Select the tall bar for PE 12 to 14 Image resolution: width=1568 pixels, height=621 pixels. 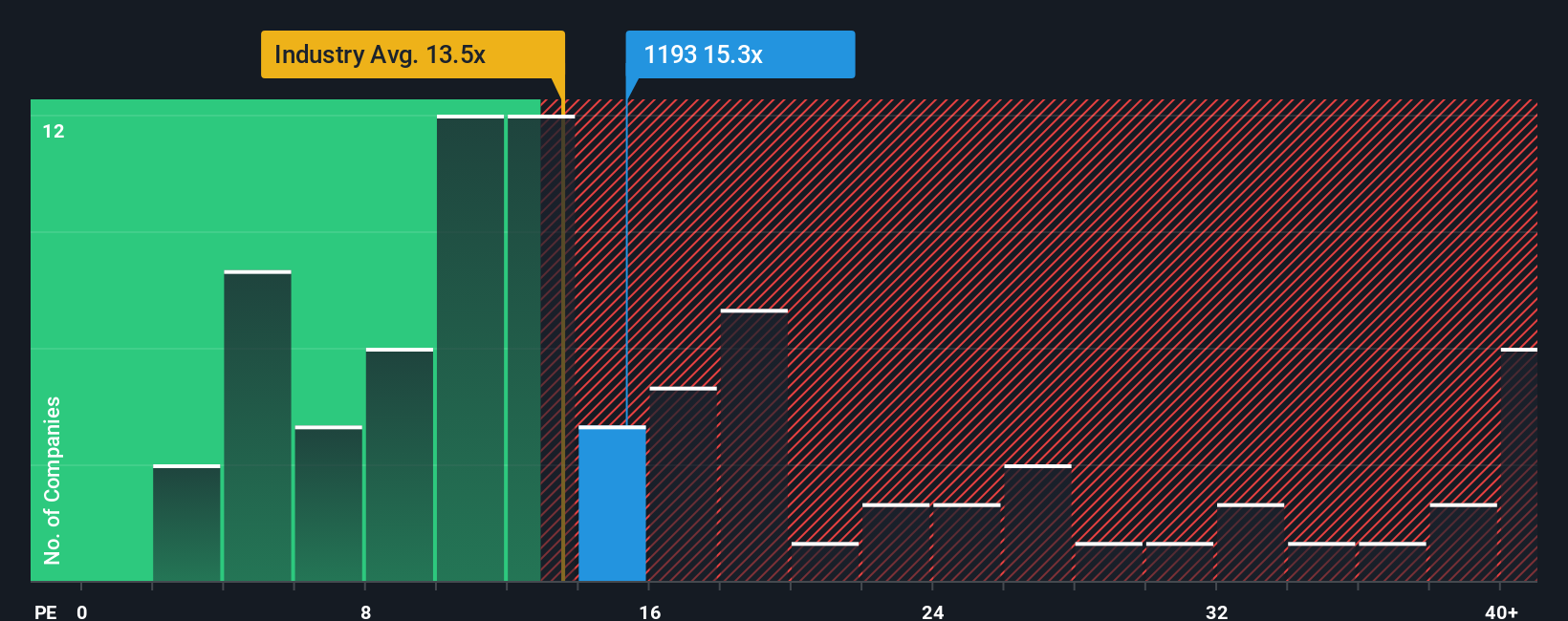541,348
